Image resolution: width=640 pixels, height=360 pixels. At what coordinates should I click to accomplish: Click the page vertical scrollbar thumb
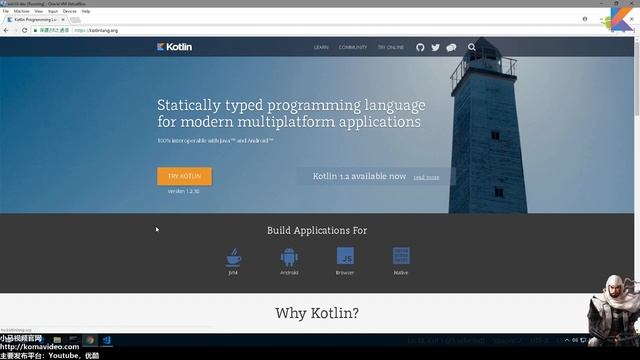pyautogui.click(x=637, y=78)
